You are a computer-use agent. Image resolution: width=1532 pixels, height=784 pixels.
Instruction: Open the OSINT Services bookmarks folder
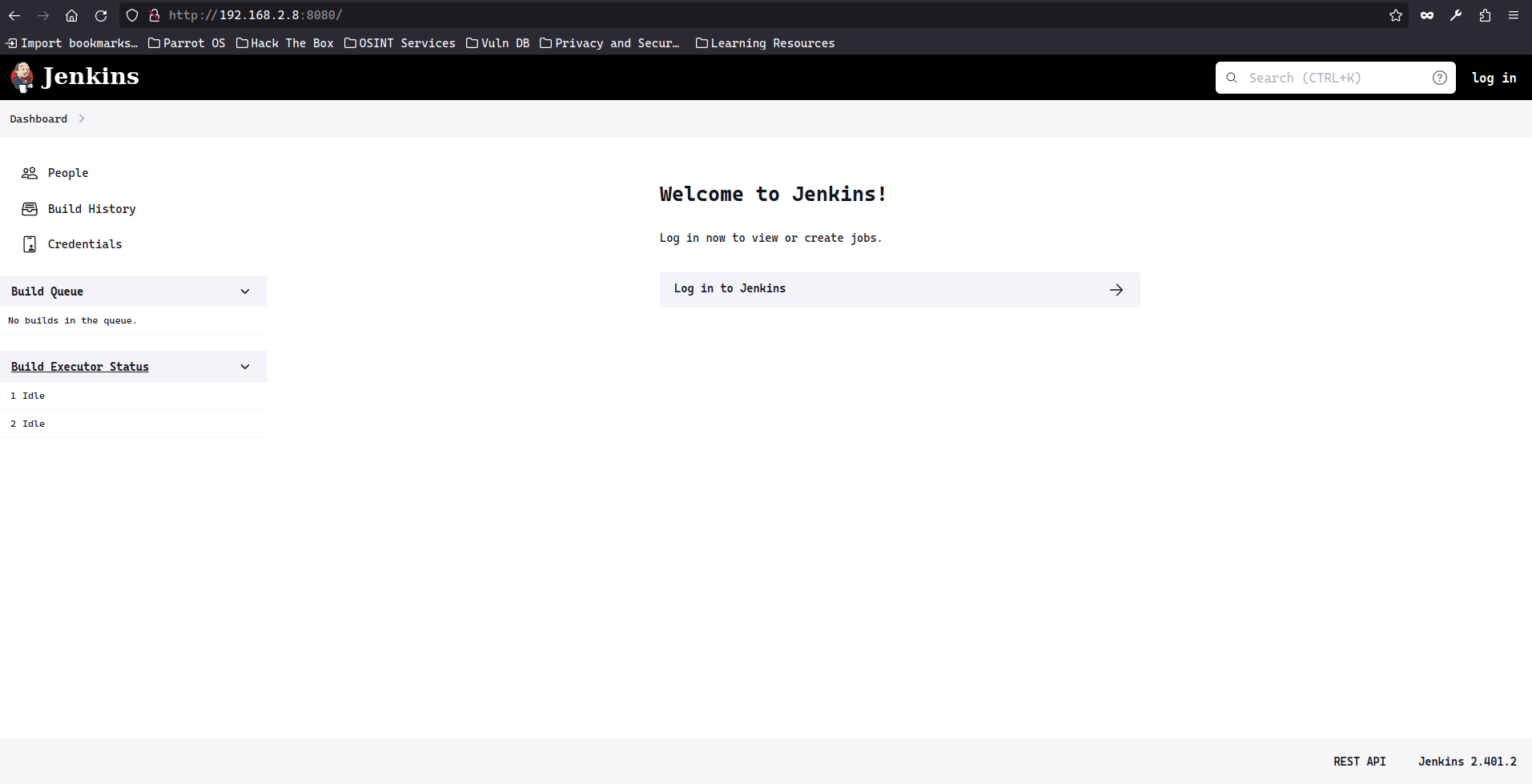400,43
